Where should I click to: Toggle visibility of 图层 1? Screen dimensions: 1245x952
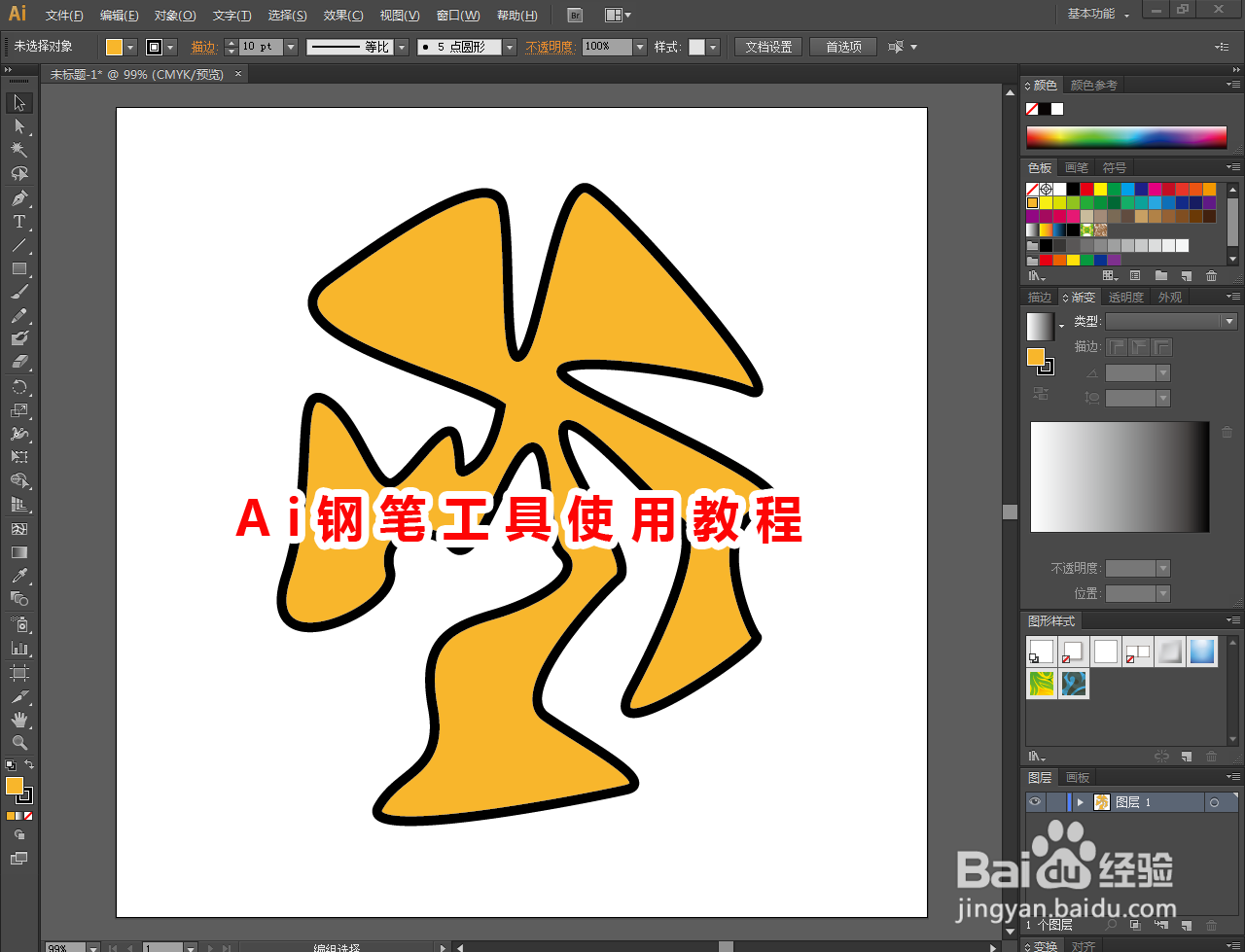click(1036, 801)
